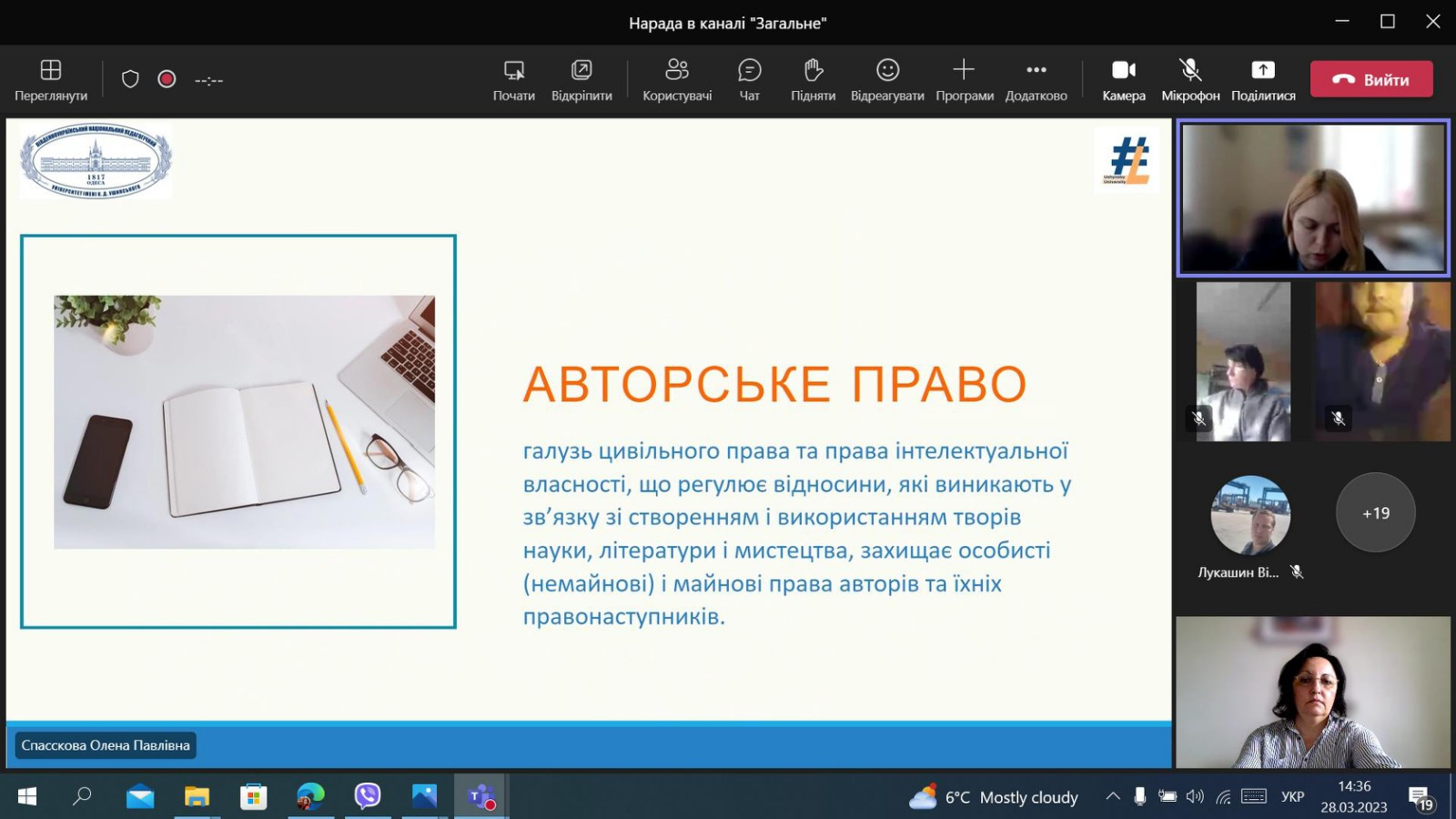Click Поділитися to share screen
The image size is (1456, 819).
[x=1263, y=80]
